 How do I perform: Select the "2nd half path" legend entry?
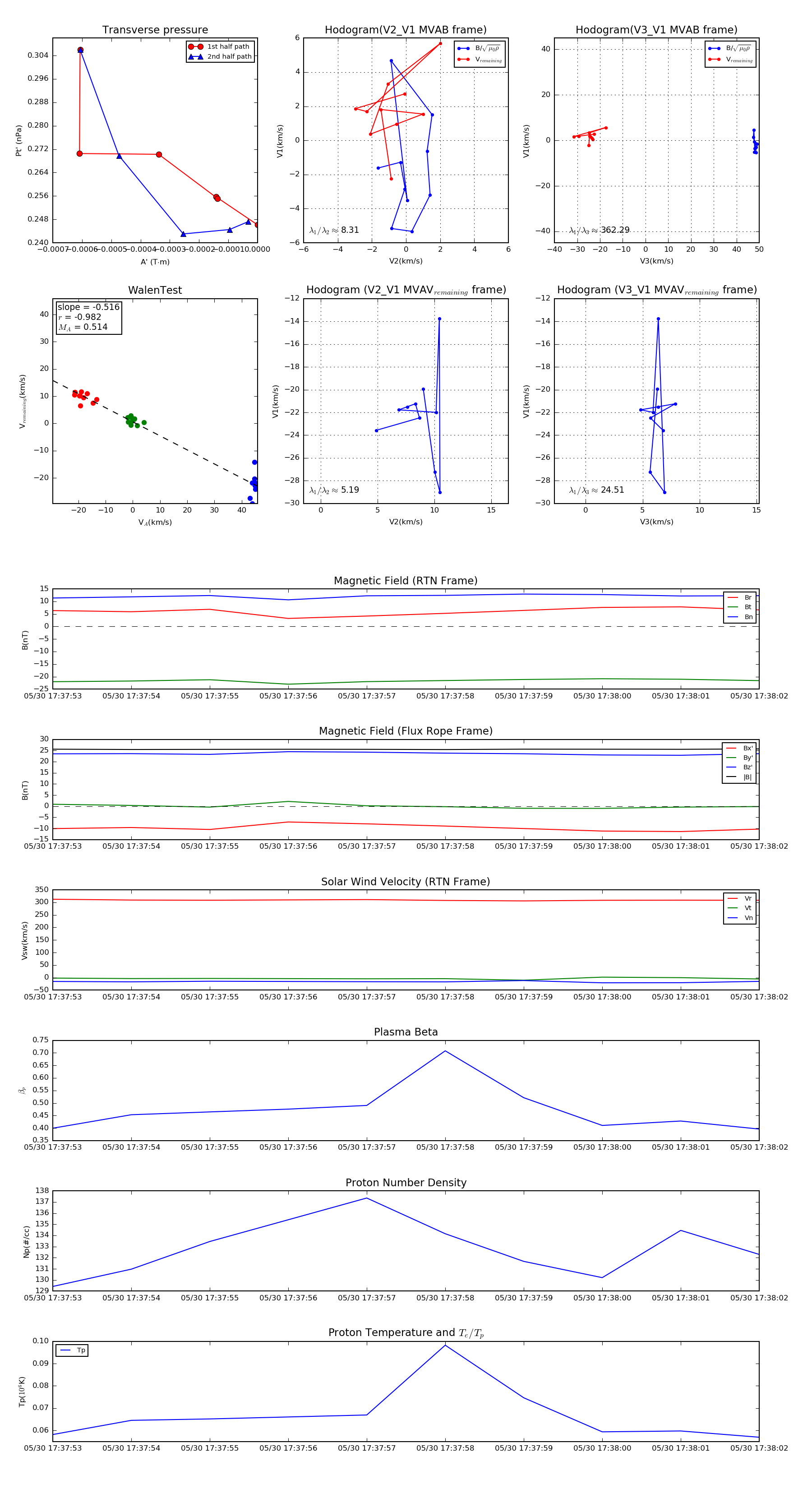pos(220,57)
